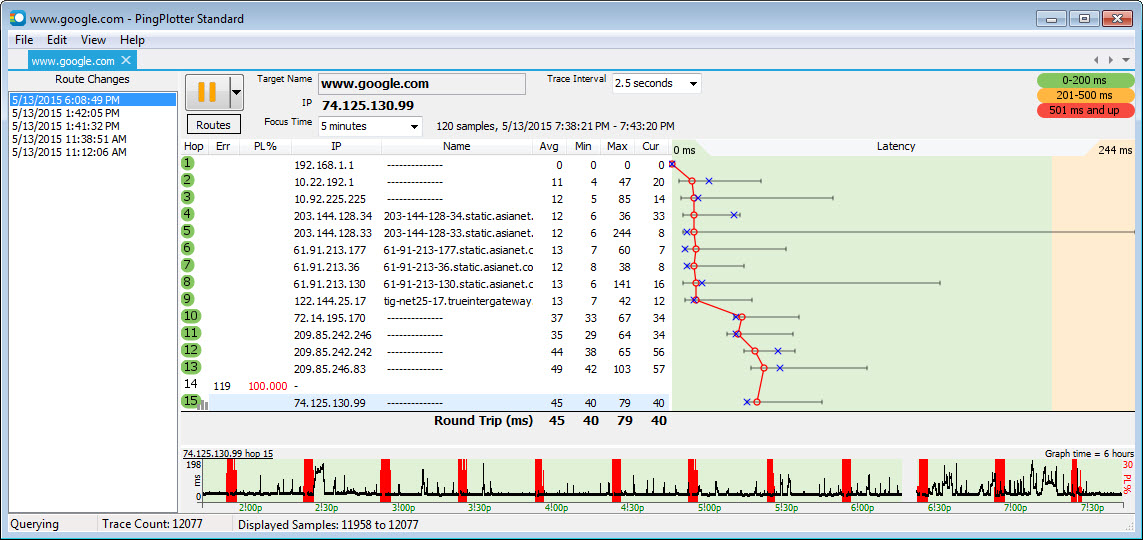The width and height of the screenshot is (1143, 540).
Task: Click the Round Trip (ms) summary label
Action: coord(483,420)
